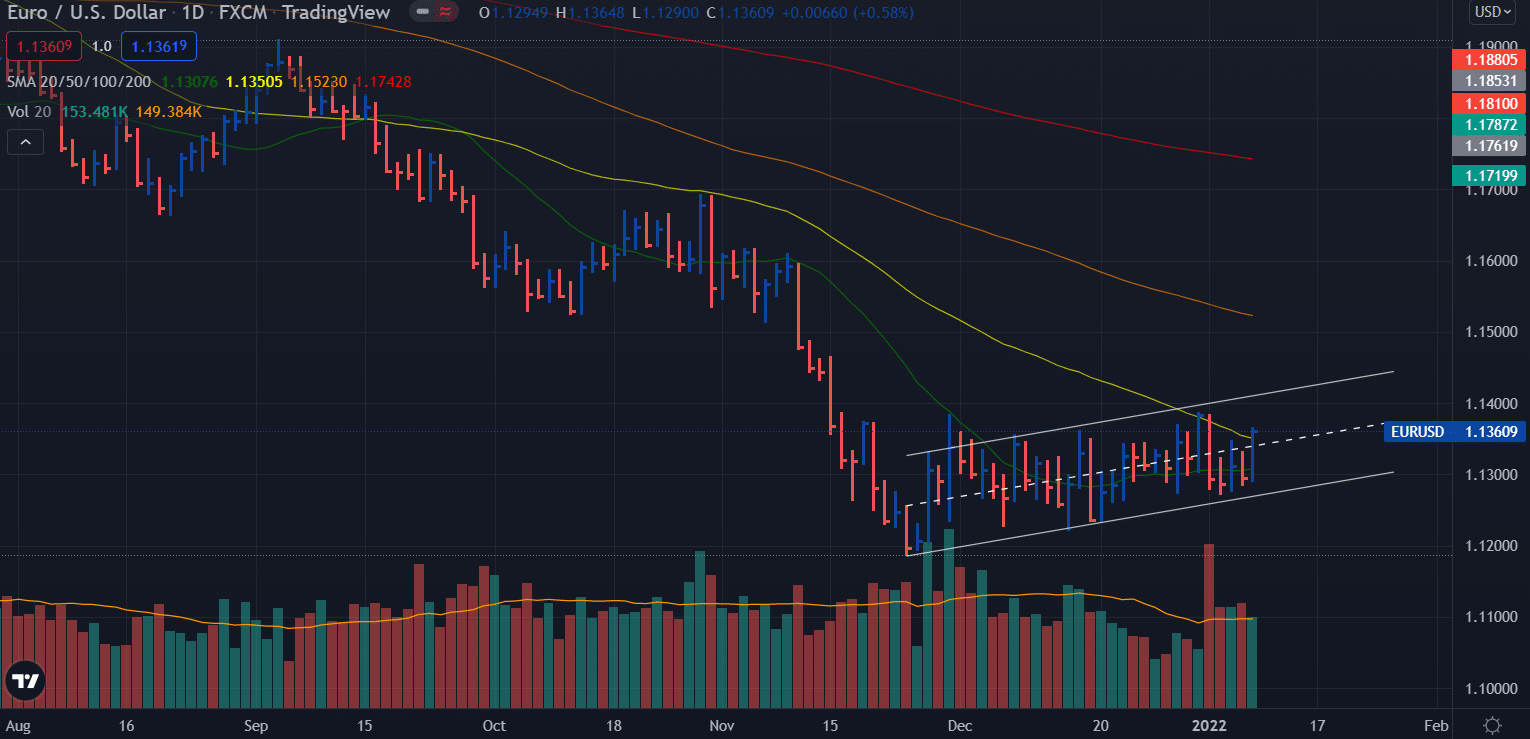The height and width of the screenshot is (739, 1530).
Task: Click SMA value 1.13505 in yellow
Action: click(255, 82)
